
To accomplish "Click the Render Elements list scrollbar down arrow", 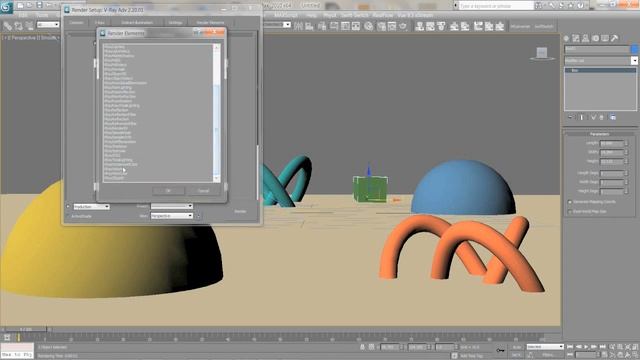I will pos(216,179).
